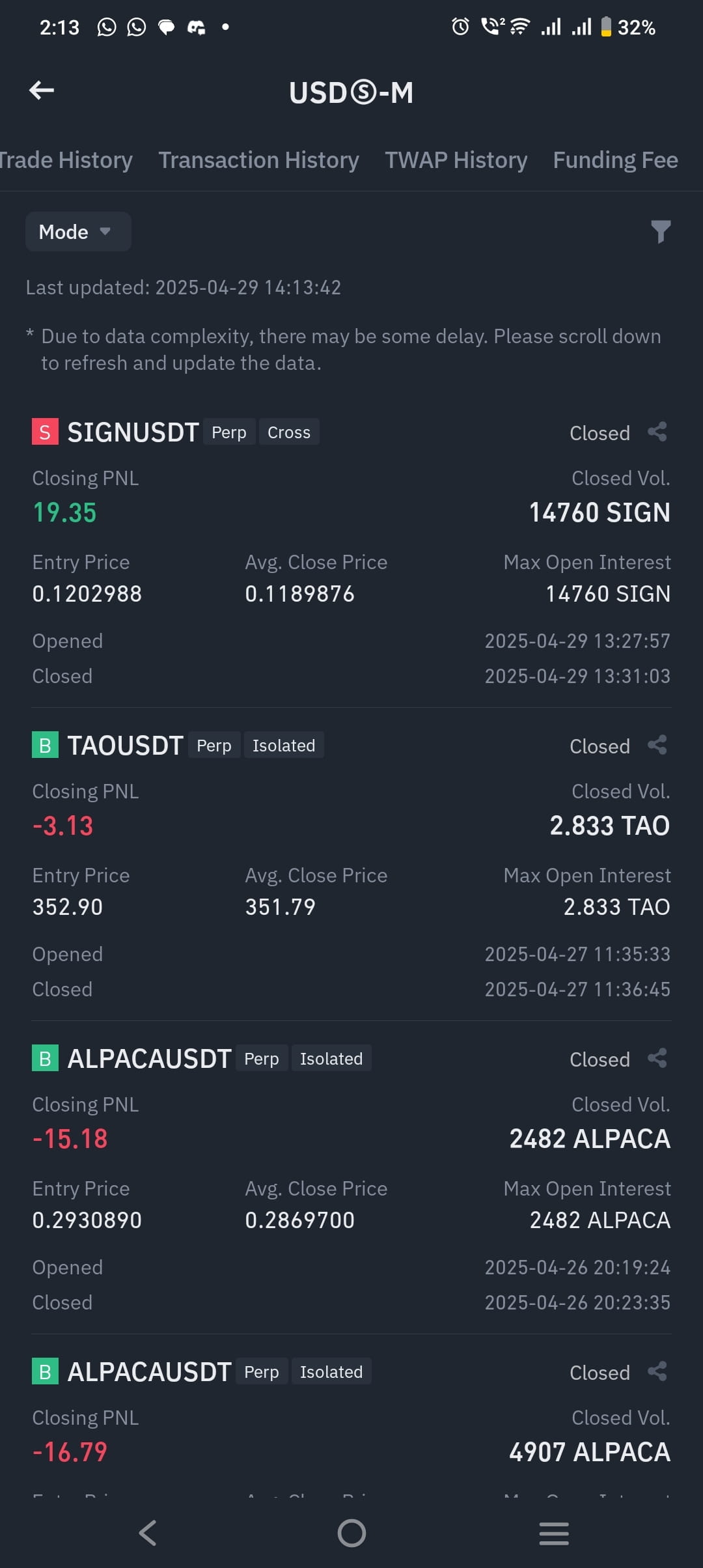The image size is (703, 1568).
Task: Tap Android back navigation chevron
Action: (148, 1533)
